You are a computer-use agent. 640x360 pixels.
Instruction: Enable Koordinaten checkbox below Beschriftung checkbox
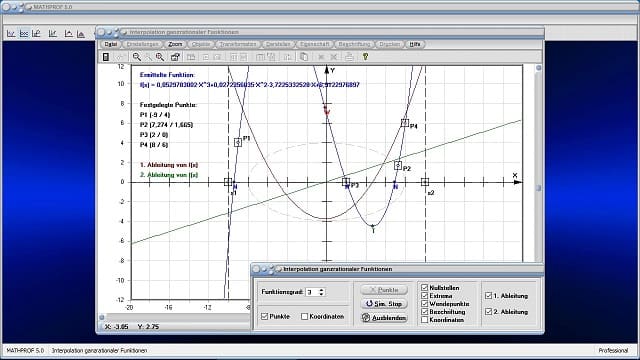coord(424,320)
